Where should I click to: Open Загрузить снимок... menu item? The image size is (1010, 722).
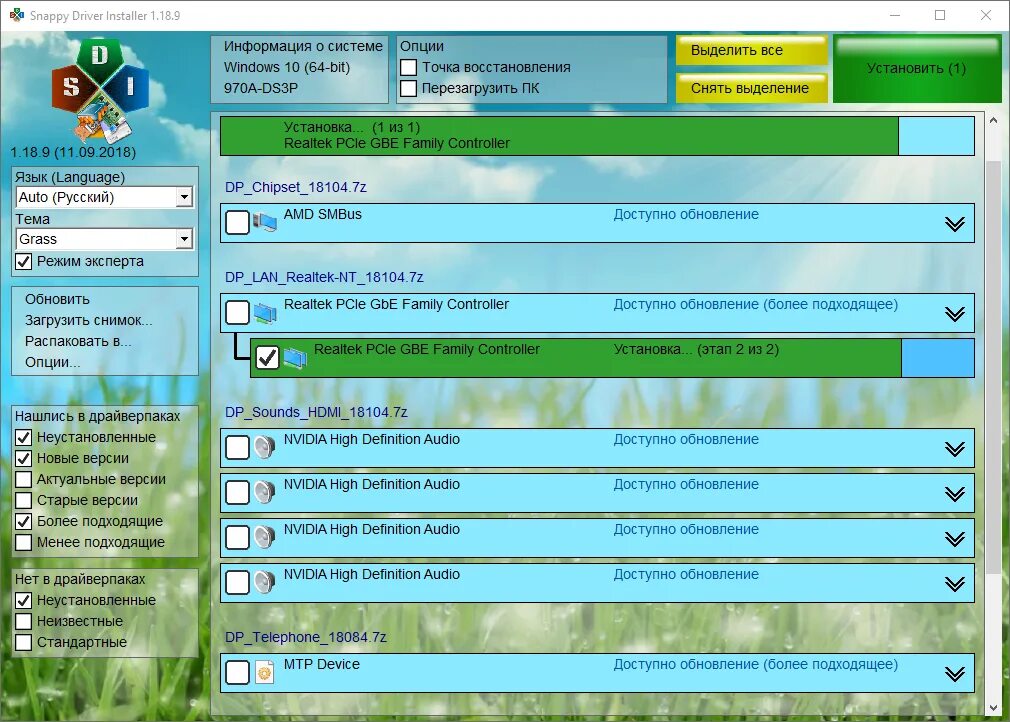click(89, 321)
